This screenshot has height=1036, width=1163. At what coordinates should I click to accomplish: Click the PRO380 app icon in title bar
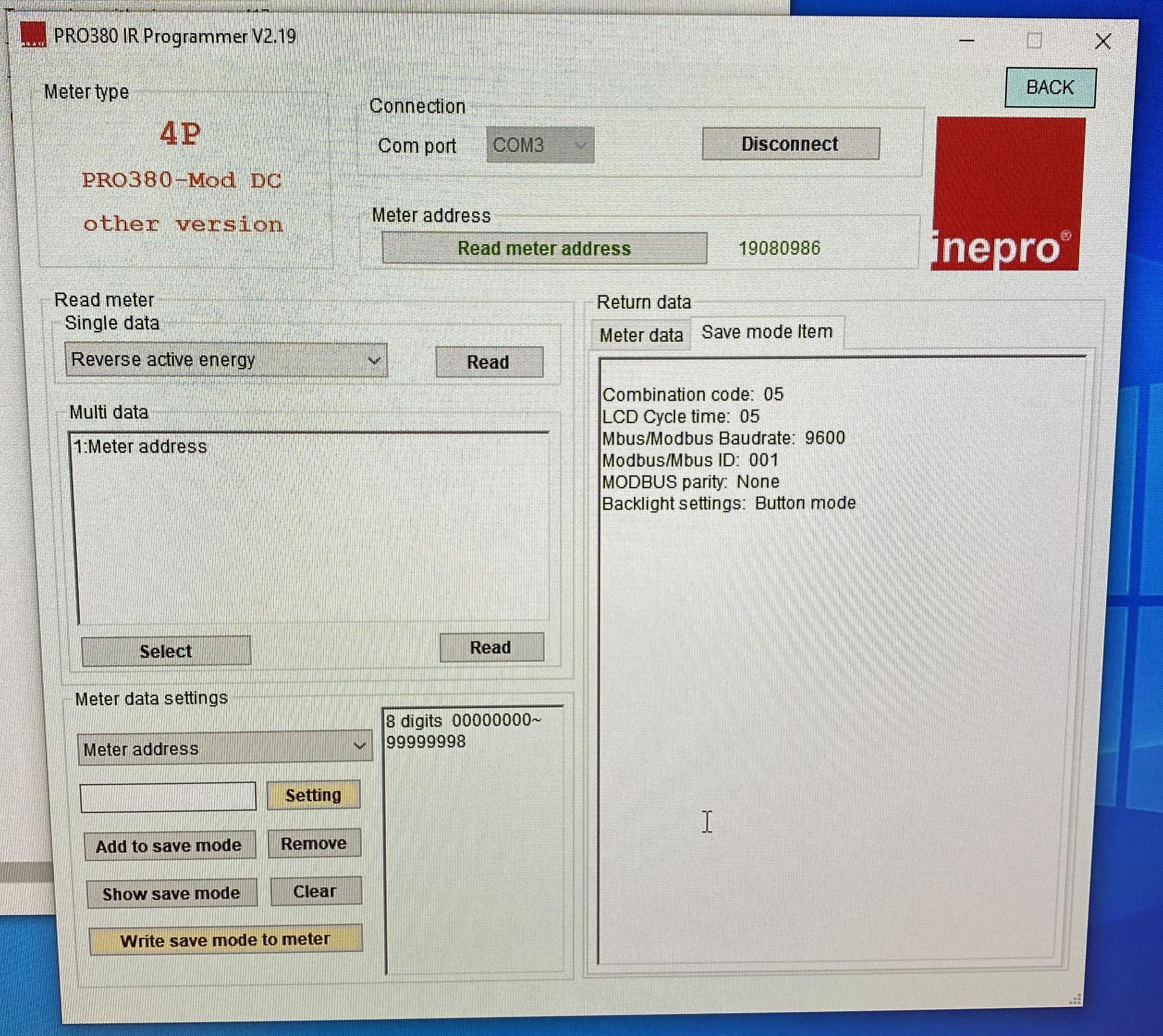(x=33, y=34)
